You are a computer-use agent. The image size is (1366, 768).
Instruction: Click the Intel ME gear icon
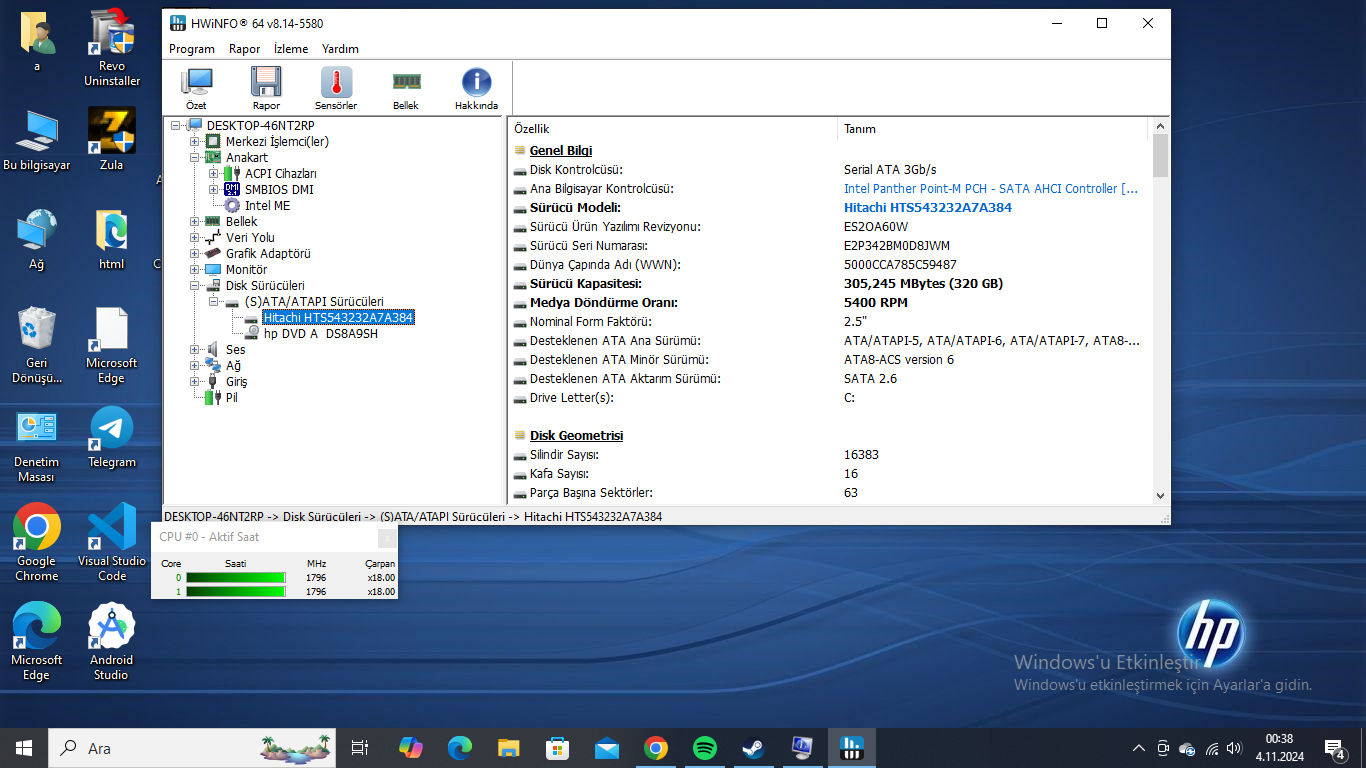pyautogui.click(x=232, y=206)
